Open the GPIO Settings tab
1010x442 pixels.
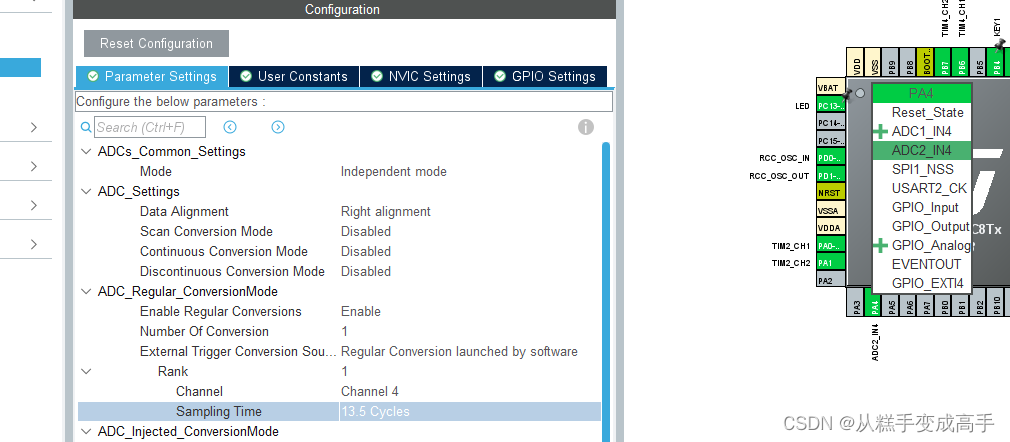tap(545, 77)
